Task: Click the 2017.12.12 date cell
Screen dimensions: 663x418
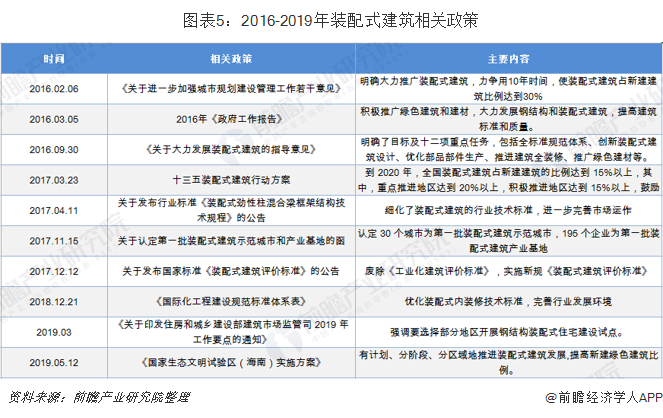Action: pos(53,271)
